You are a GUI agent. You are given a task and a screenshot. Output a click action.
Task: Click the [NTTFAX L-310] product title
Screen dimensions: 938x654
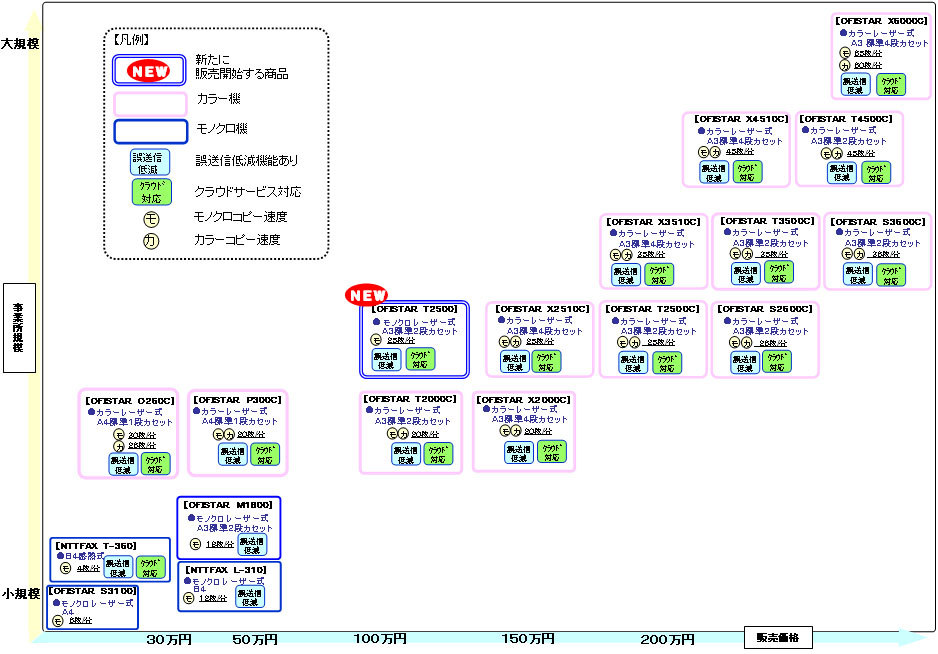226,570
